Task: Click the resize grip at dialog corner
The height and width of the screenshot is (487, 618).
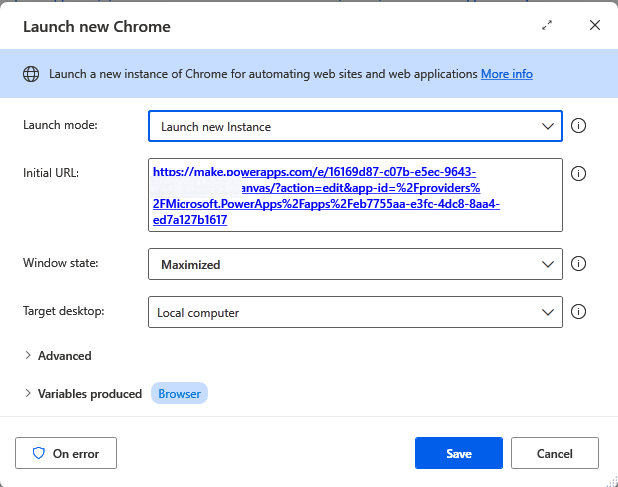Action: click(x=612, y=481)
